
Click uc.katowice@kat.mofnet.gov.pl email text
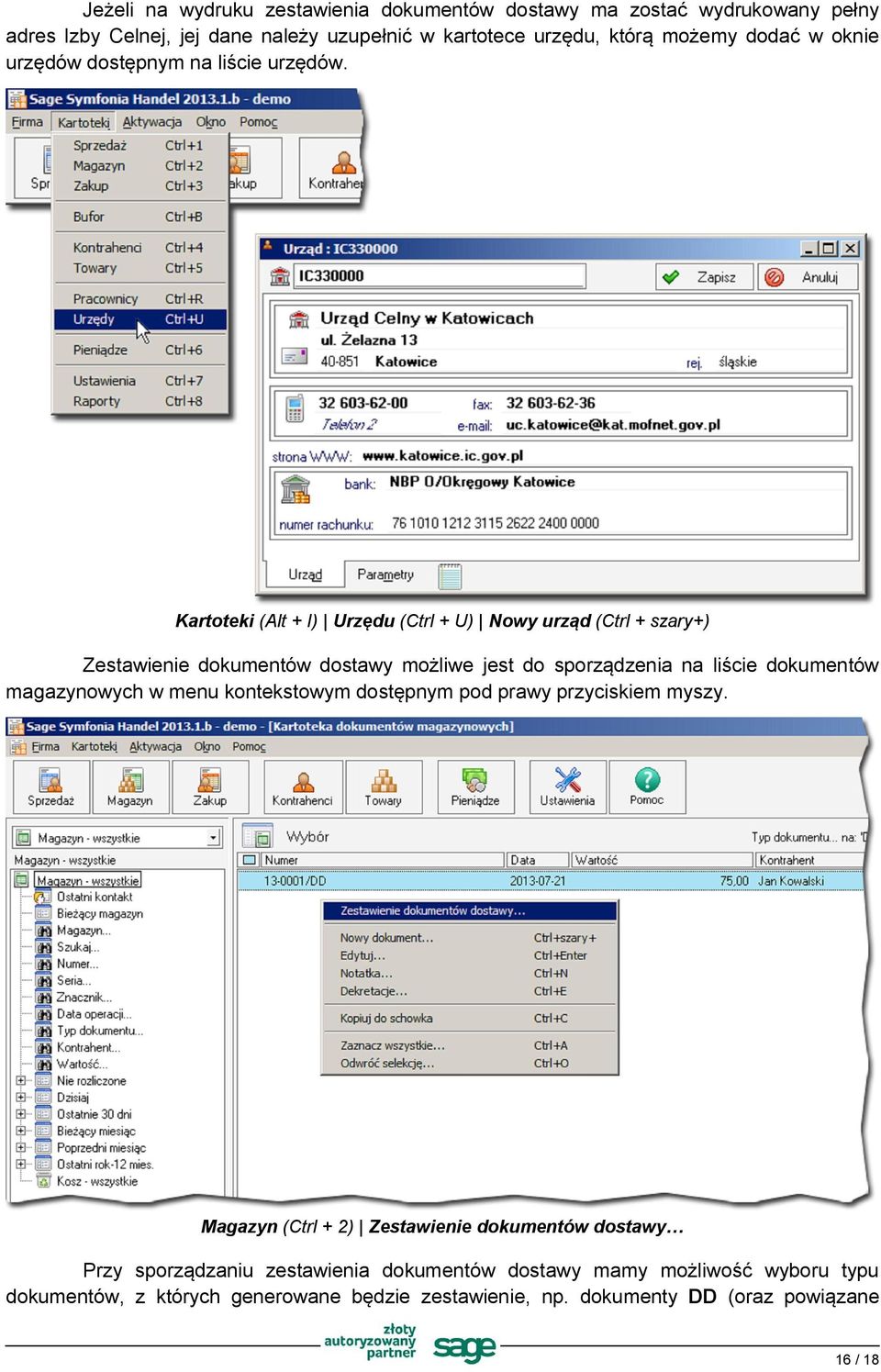[x=613, y=425]
